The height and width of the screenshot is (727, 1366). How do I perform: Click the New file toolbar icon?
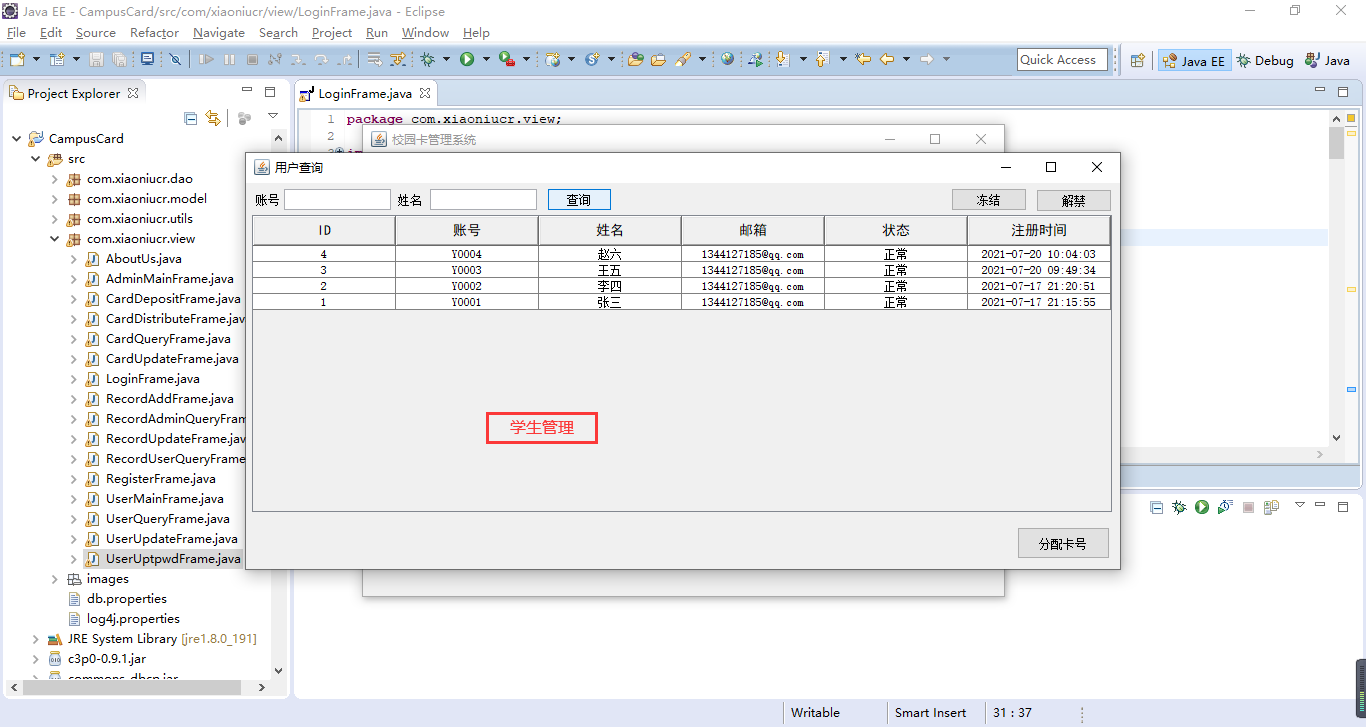click(16, 60)
